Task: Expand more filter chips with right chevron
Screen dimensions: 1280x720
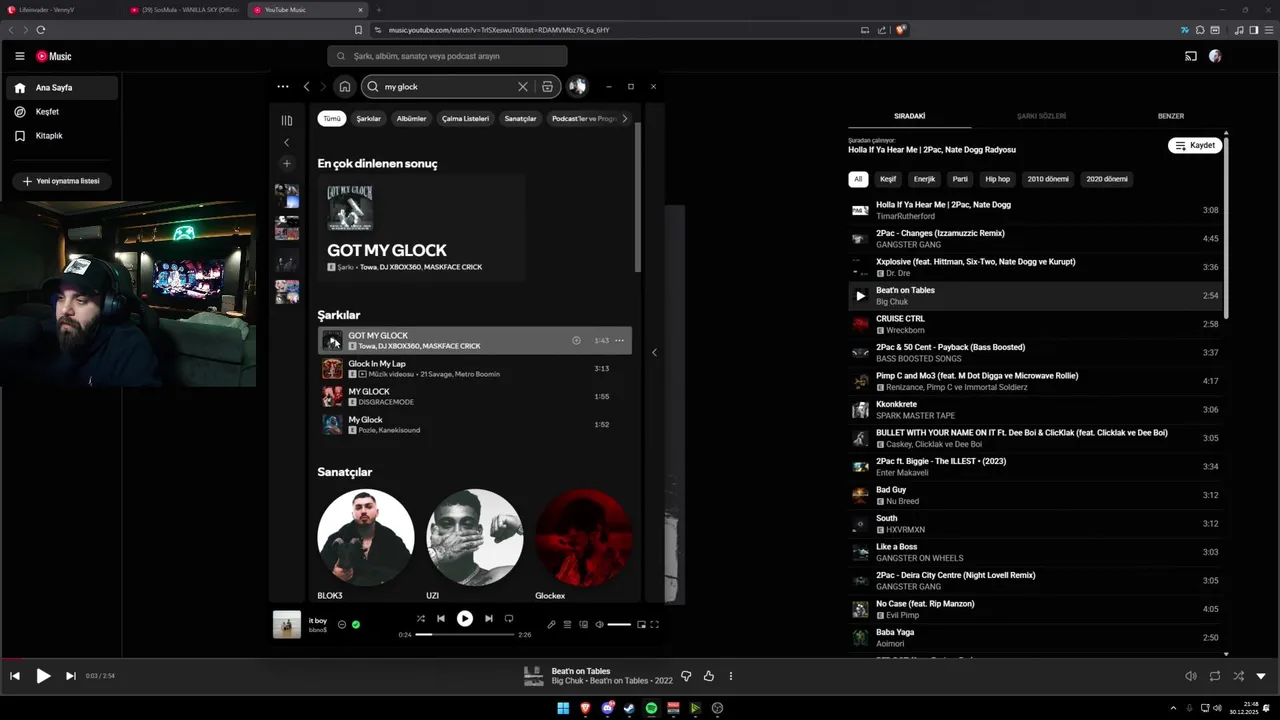Action: tap(625, 118)
